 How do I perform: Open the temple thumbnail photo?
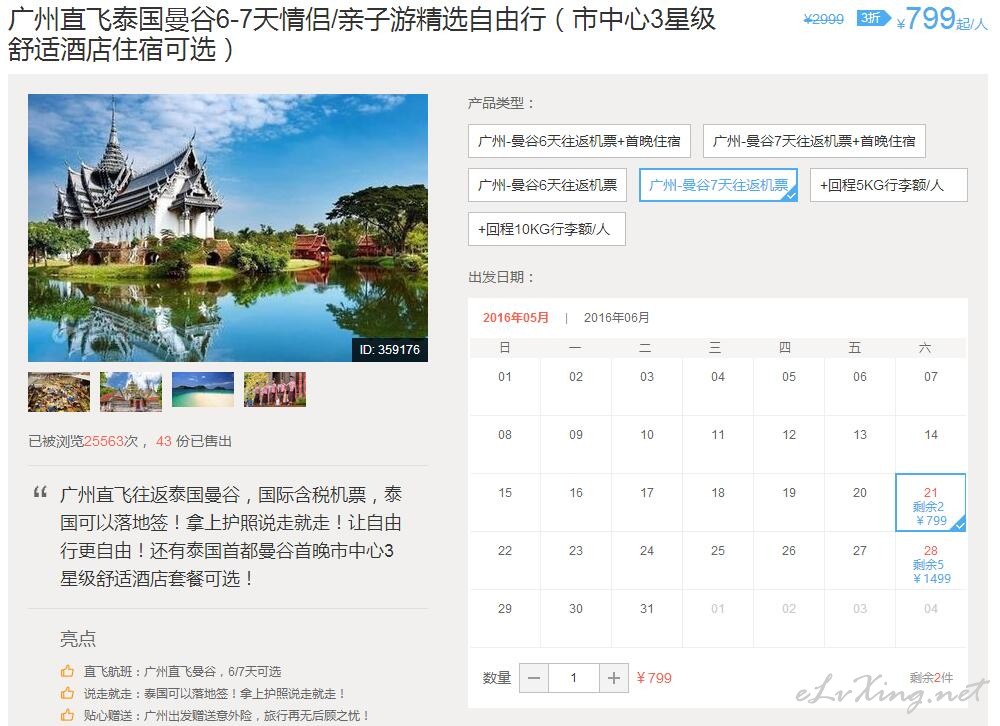point(131,391)
